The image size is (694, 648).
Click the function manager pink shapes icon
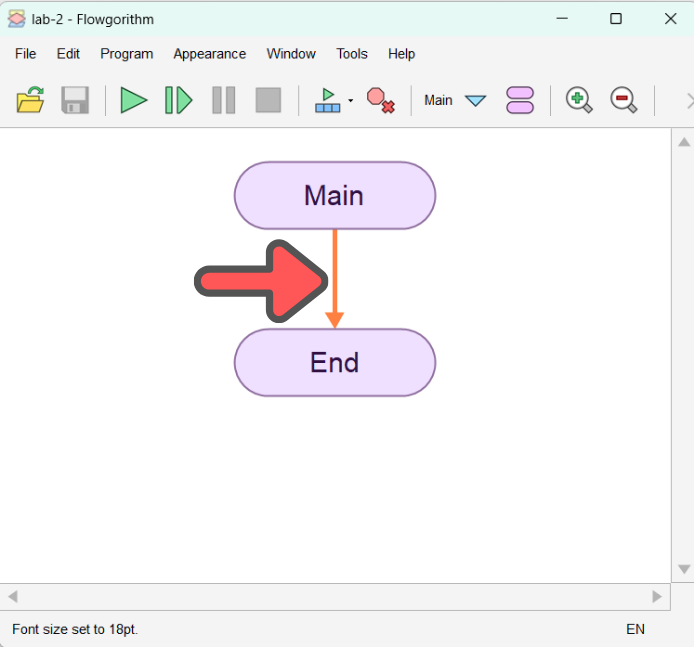click(x=520, y=100)
